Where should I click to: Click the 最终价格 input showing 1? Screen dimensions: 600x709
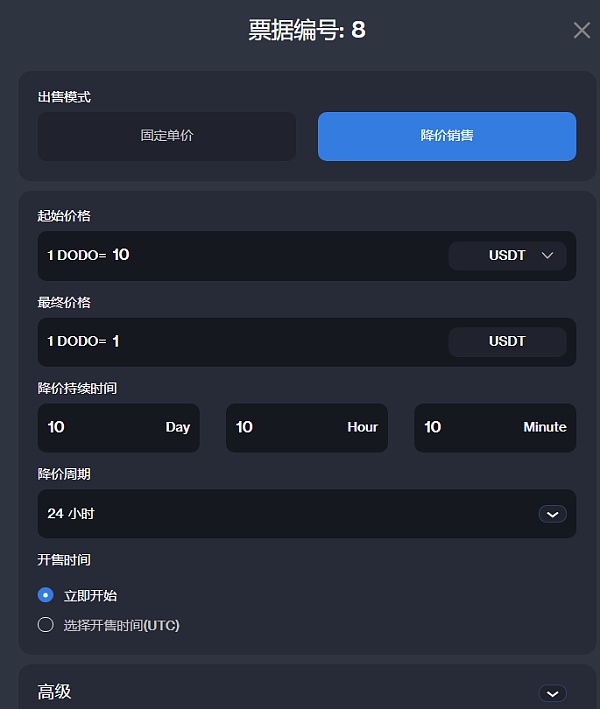tap(270, 342)
